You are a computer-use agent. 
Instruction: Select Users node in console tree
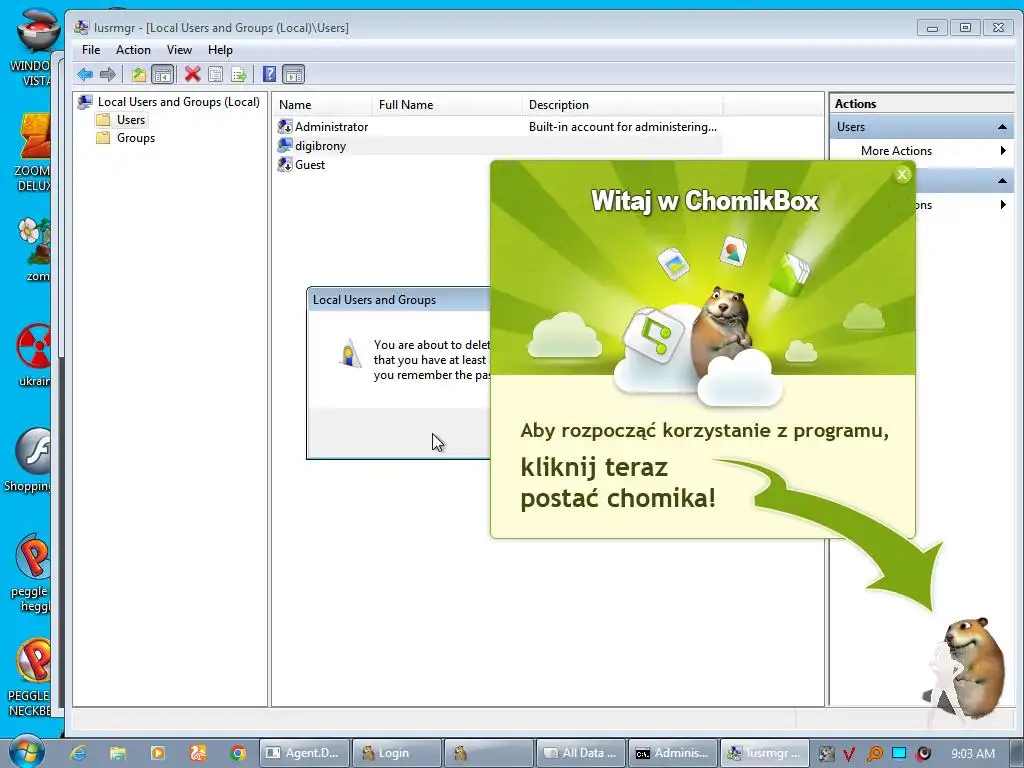coord(131,120)
